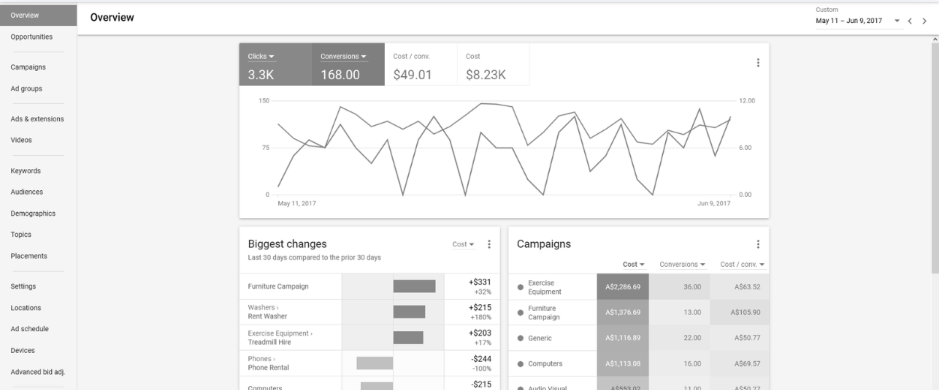Screen dimensions: 939x390
Task: Open Computers campaign in Campaigns table
Action: point(545,364)
